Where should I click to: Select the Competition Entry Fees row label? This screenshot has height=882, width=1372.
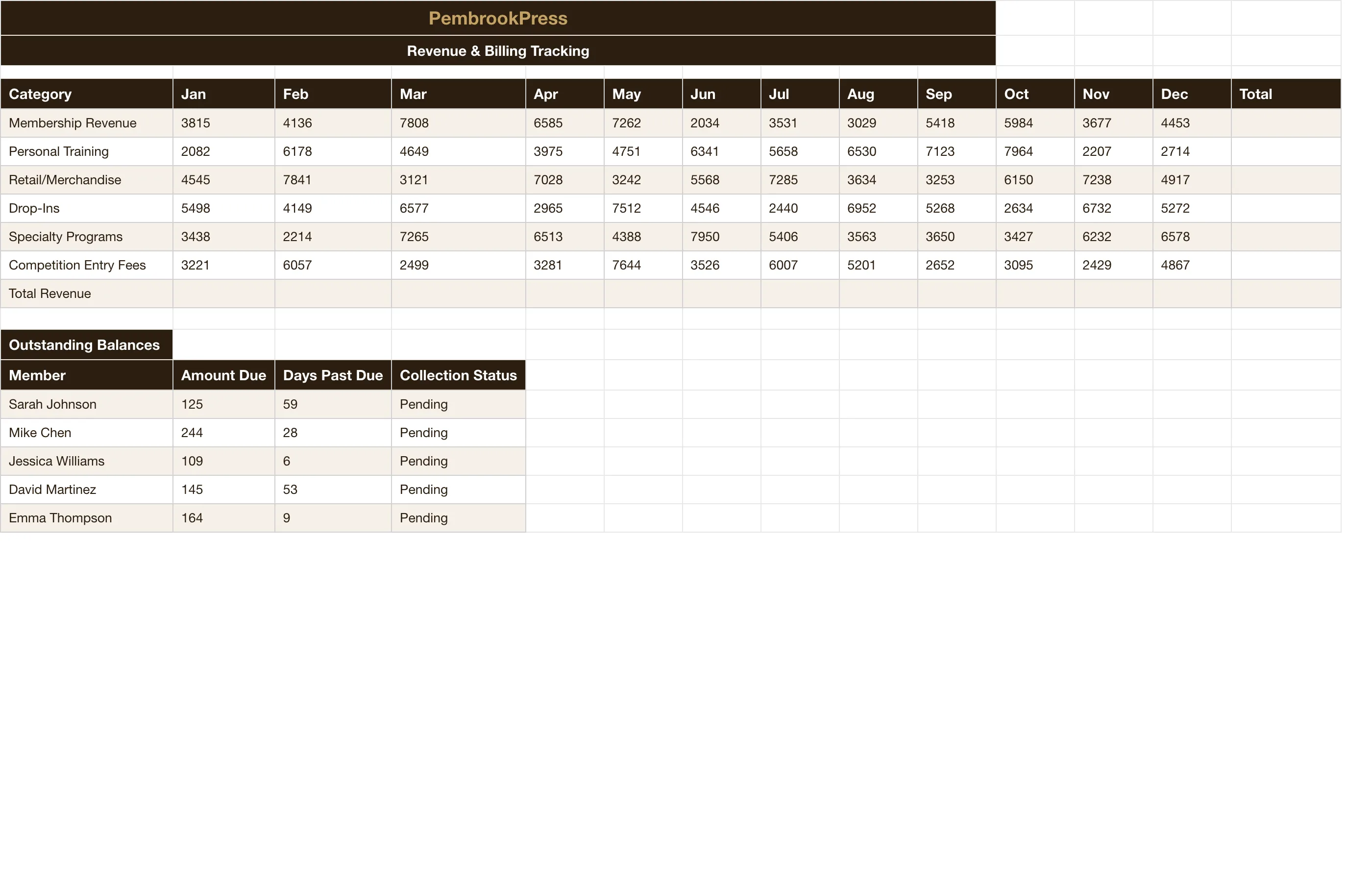(86, 265)
